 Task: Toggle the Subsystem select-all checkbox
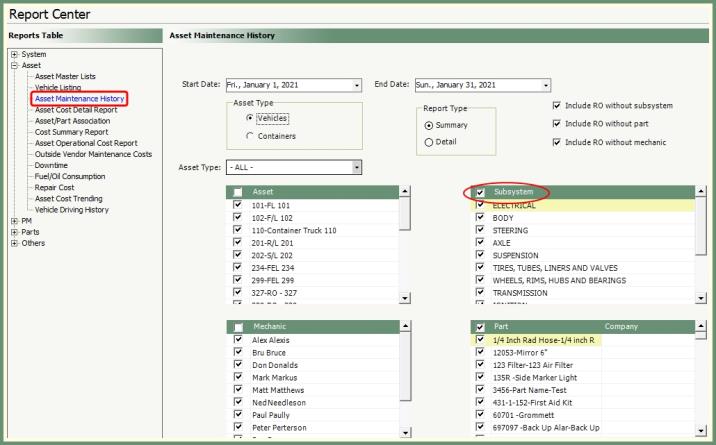(481, 192)
